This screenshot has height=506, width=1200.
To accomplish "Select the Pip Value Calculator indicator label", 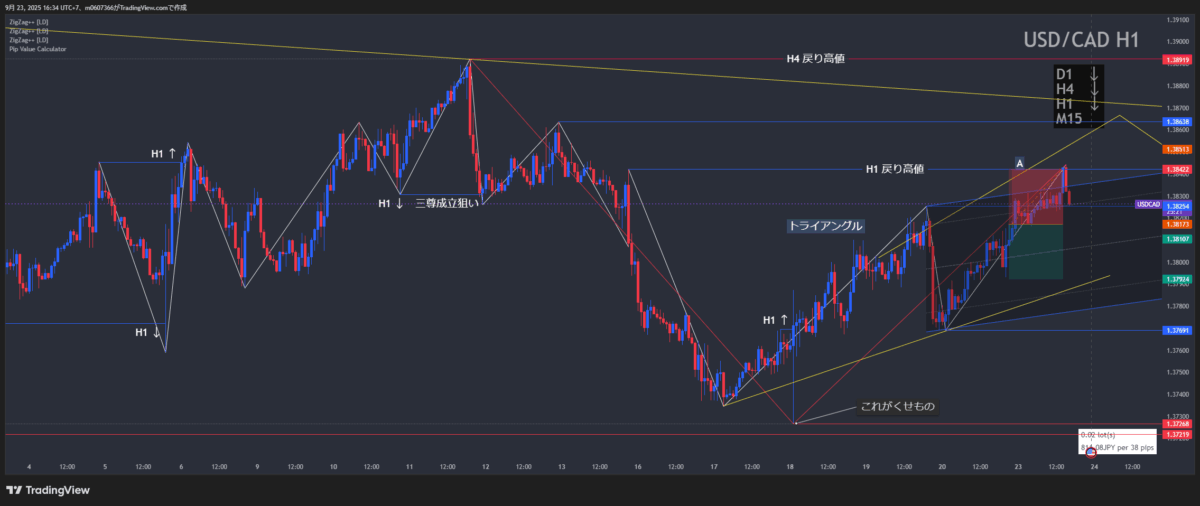I will click(x=36, y=49).
